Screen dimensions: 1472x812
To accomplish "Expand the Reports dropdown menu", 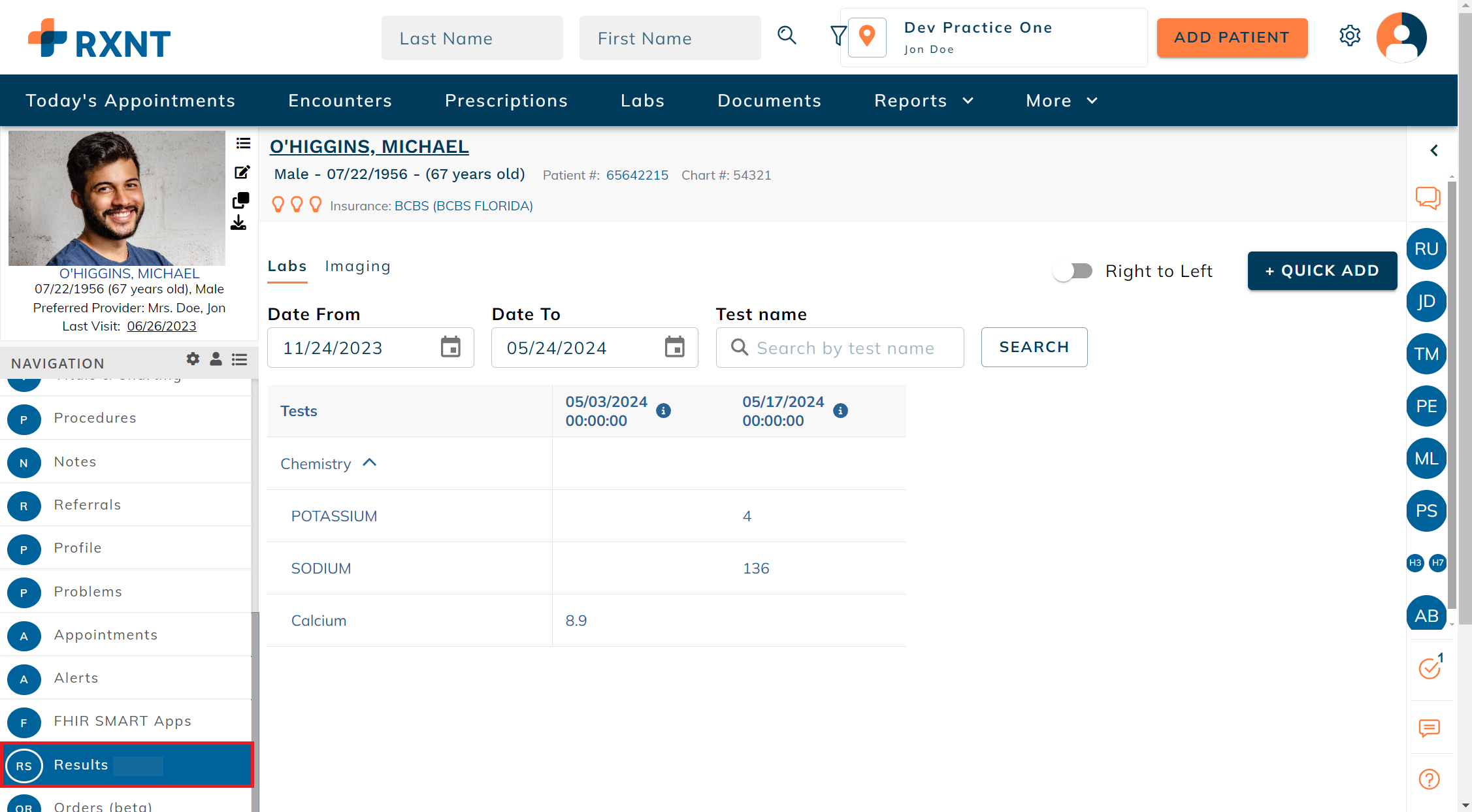I will point(924,100).
